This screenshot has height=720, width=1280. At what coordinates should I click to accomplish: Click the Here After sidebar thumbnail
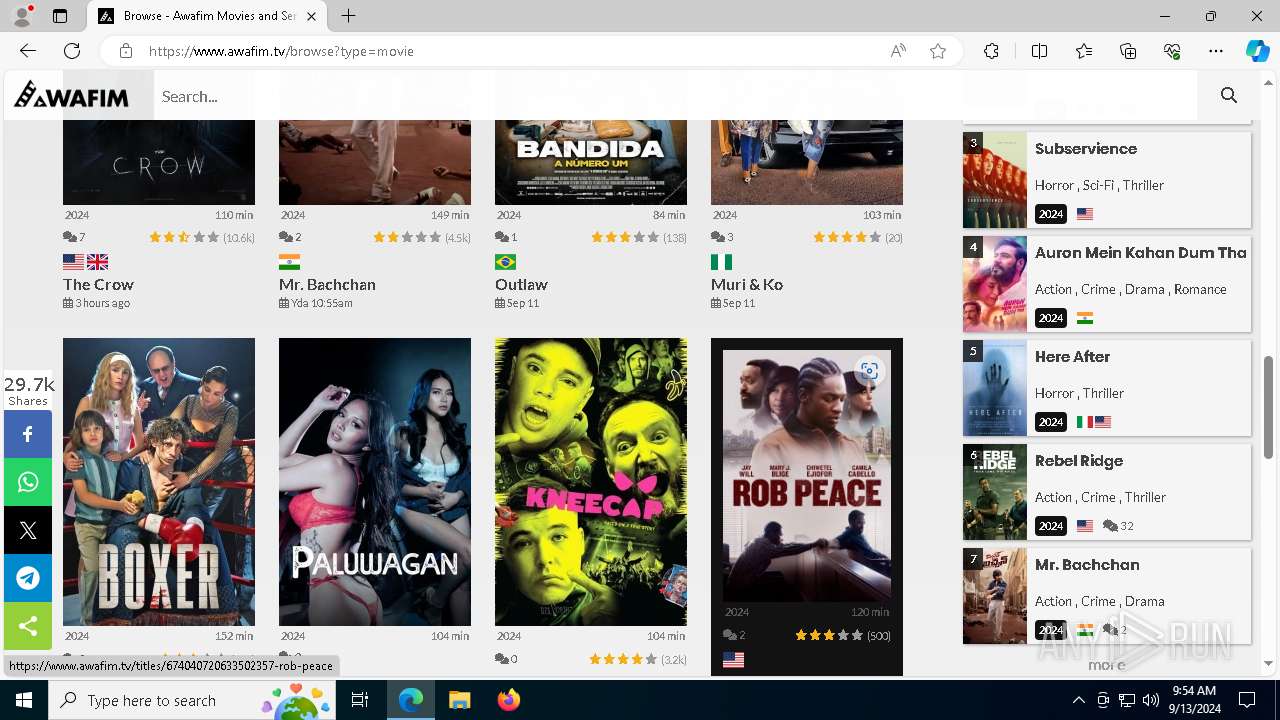995,388
